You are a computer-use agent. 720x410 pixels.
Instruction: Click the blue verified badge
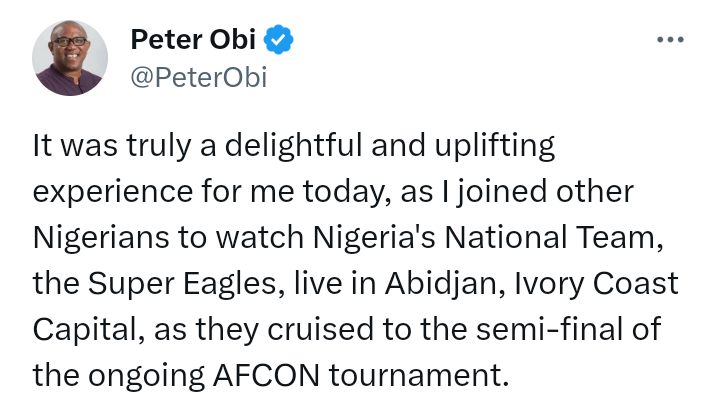279,41
